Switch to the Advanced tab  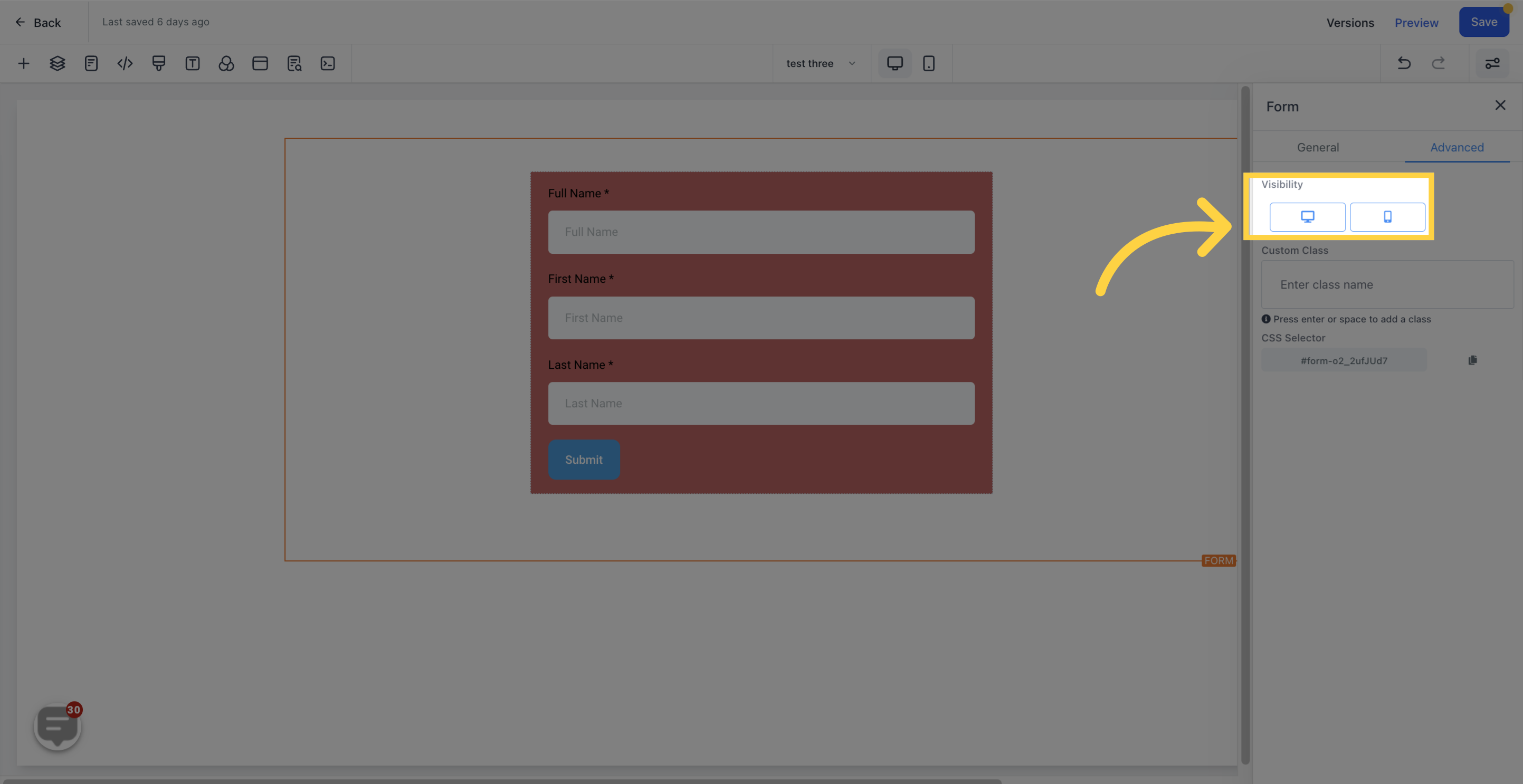(x=1457, y=147)
